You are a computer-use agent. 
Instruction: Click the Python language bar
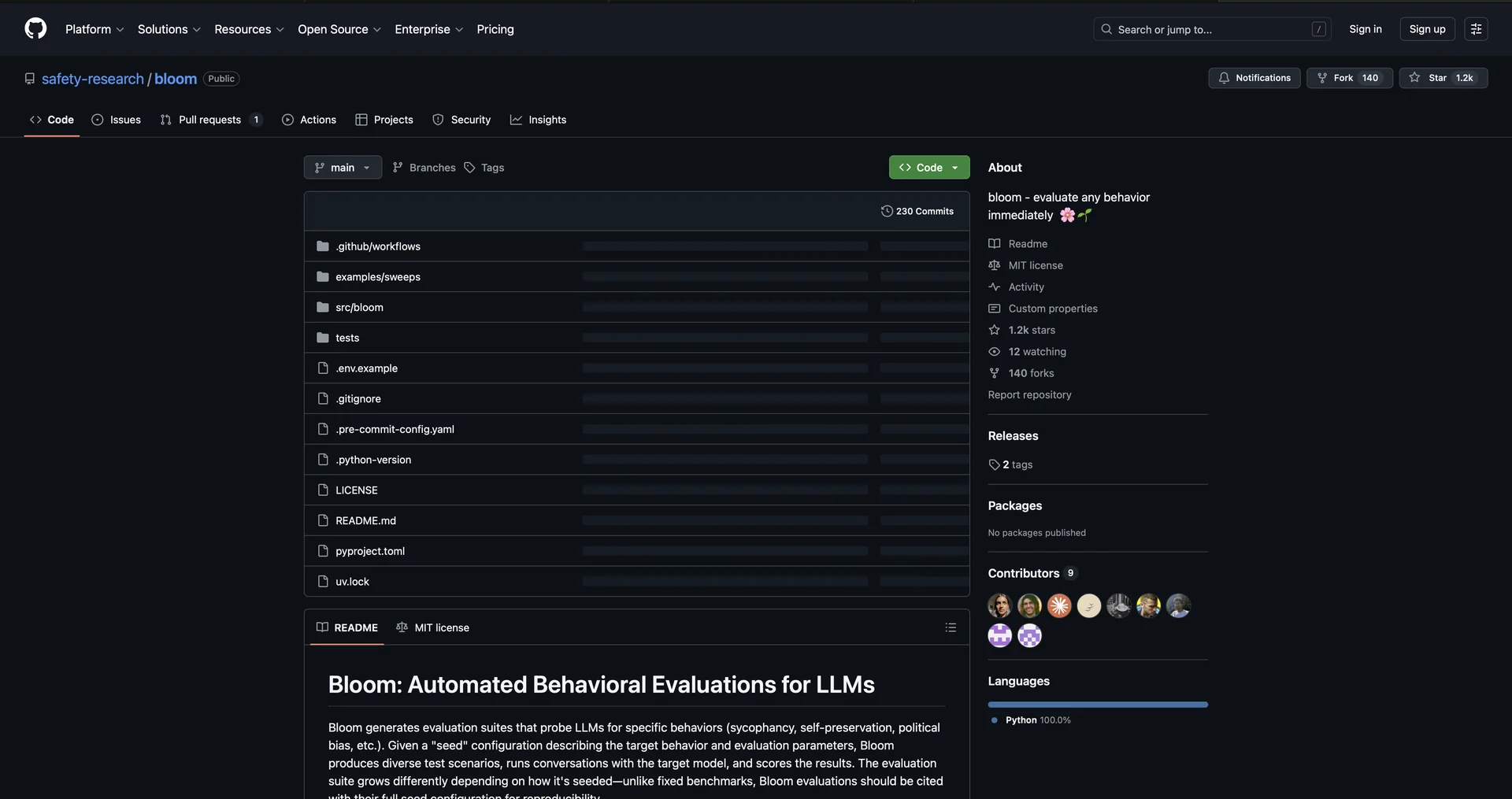coord(1098,705)
